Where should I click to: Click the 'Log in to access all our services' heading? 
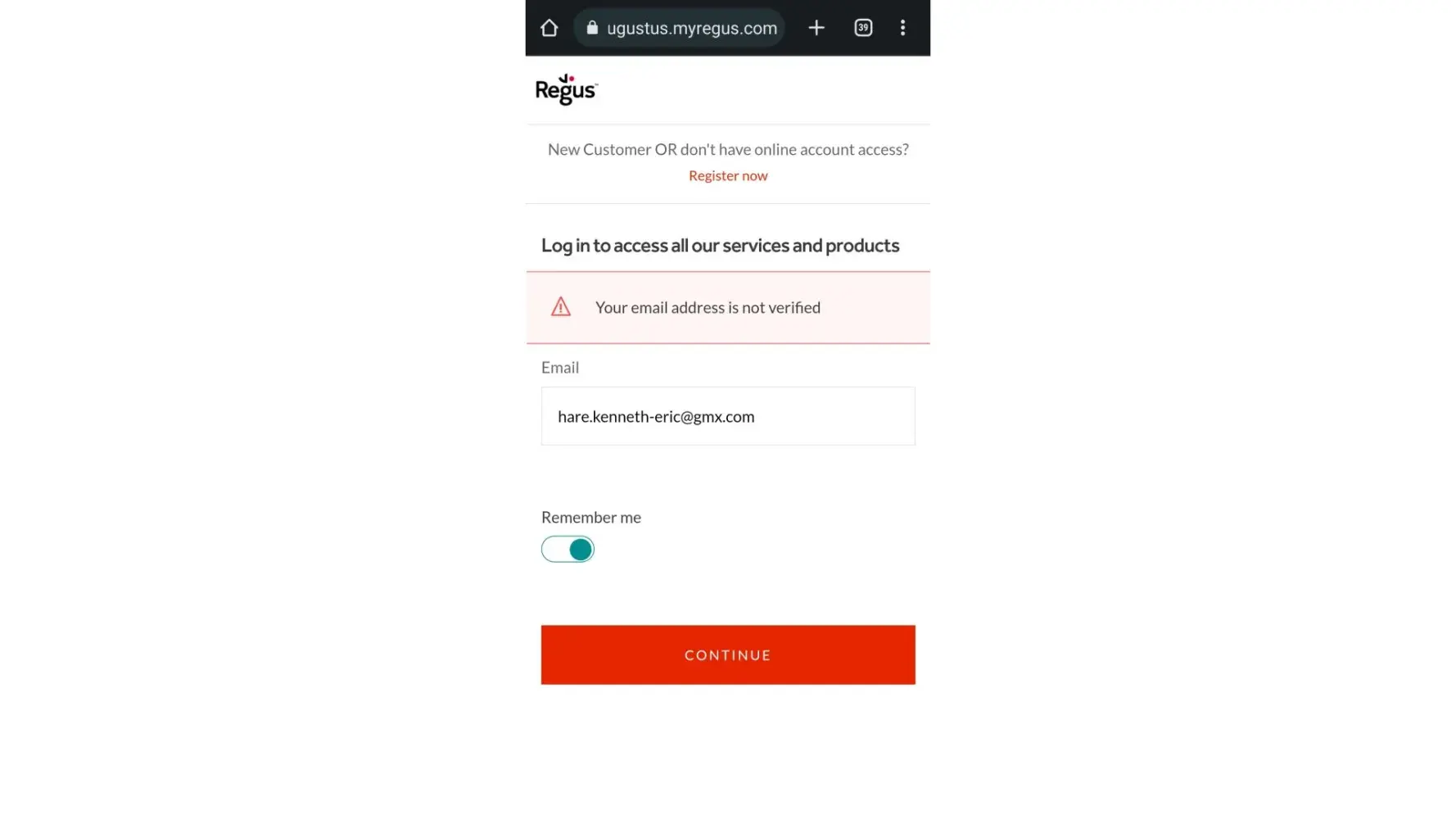[719, 246]
